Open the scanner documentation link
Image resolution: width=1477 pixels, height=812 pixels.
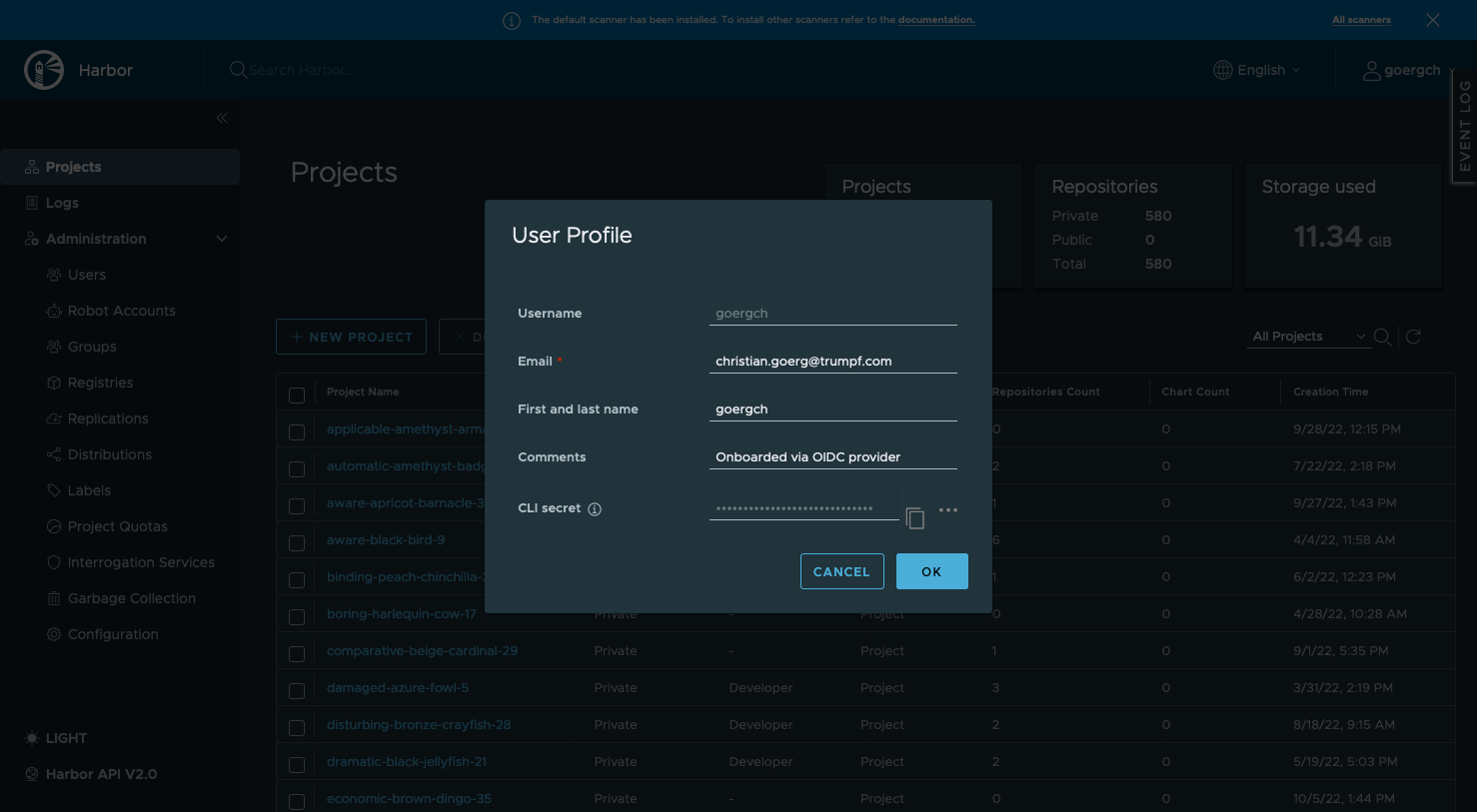click(x=936, y=19)
